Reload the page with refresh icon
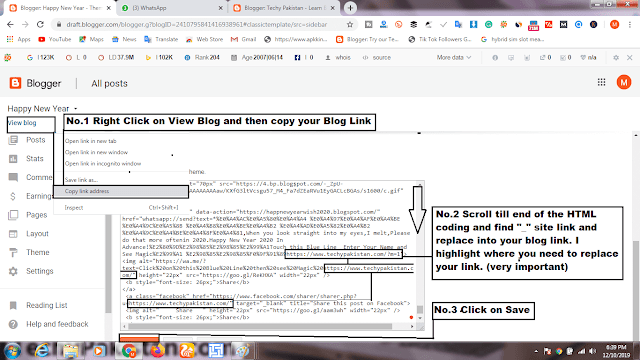This screenshot has width=640, height=360. coord(40,24)
